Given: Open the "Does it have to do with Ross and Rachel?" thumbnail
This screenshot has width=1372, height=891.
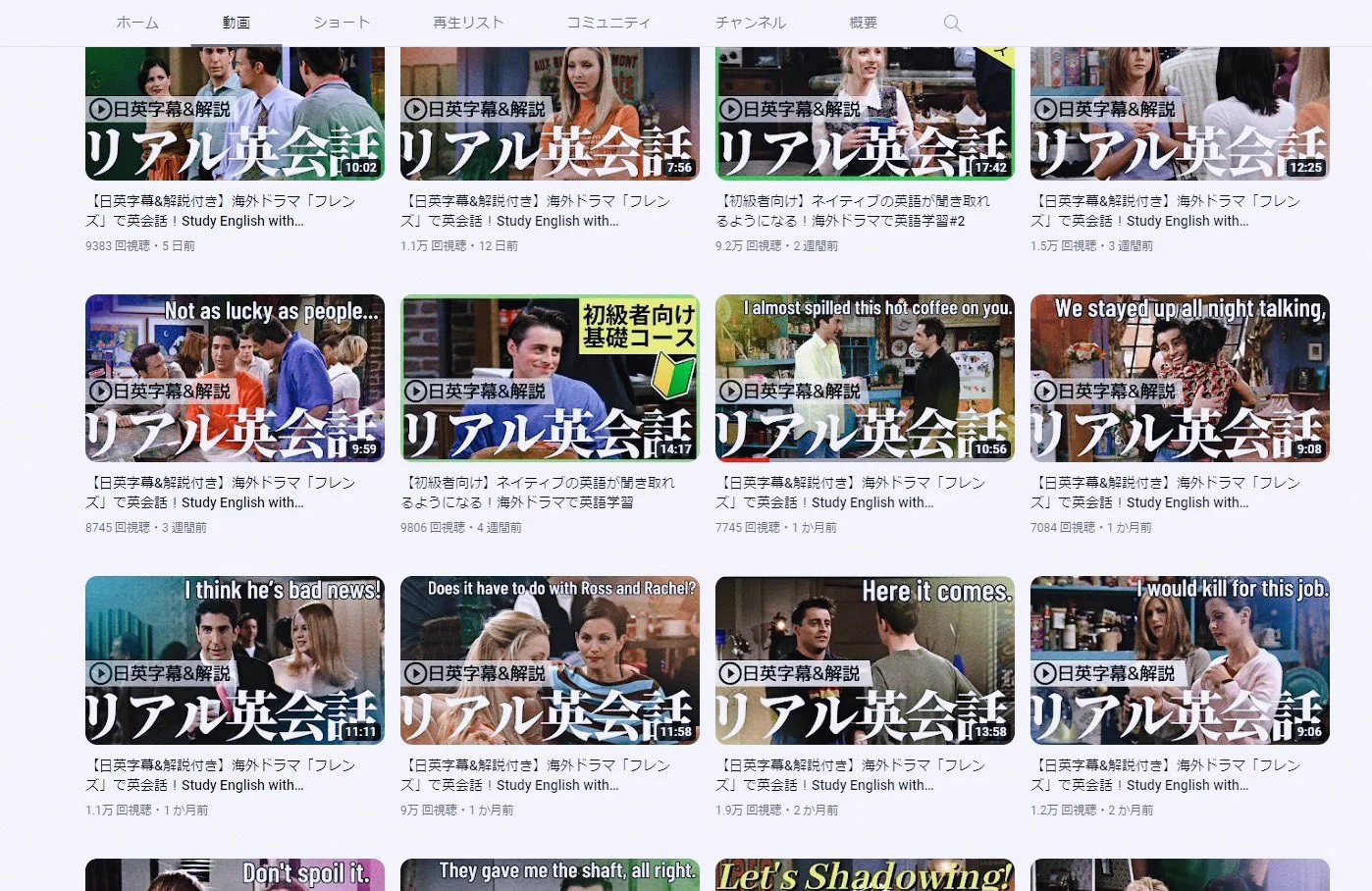Looking at the screenshot, I should pos(550,660).
